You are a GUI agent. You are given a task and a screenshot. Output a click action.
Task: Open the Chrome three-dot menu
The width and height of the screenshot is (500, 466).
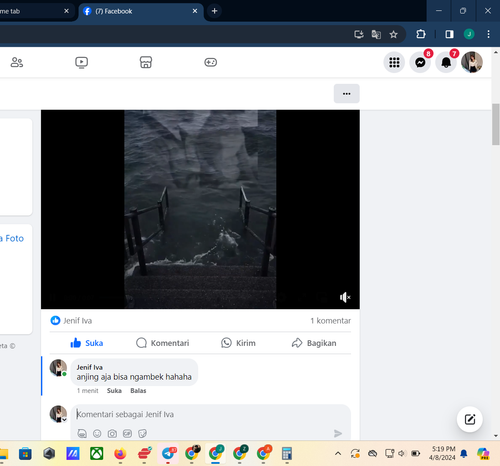[x=488, y=34]
